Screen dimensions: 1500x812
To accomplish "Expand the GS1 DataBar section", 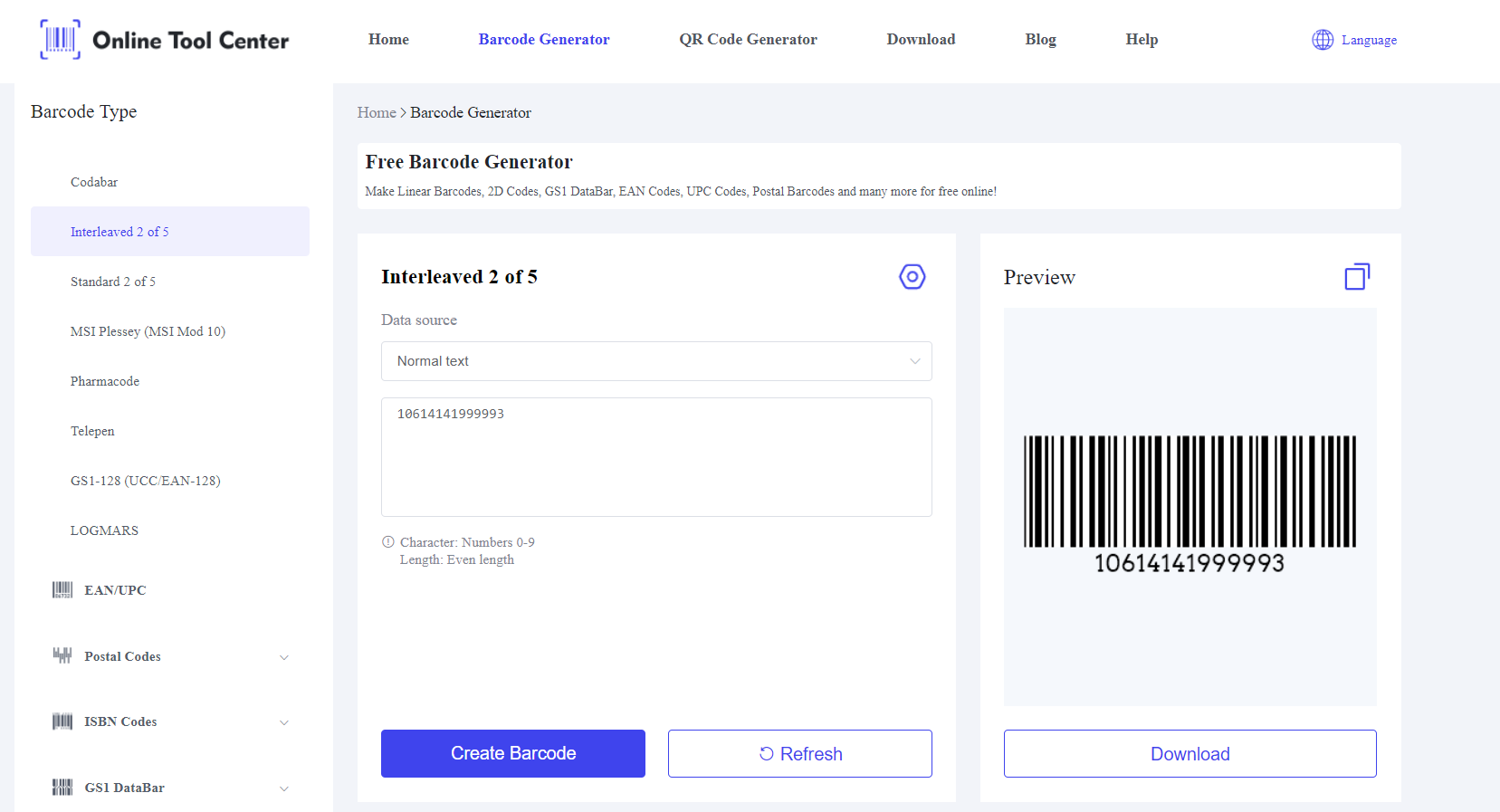I will tap(284, 788).
